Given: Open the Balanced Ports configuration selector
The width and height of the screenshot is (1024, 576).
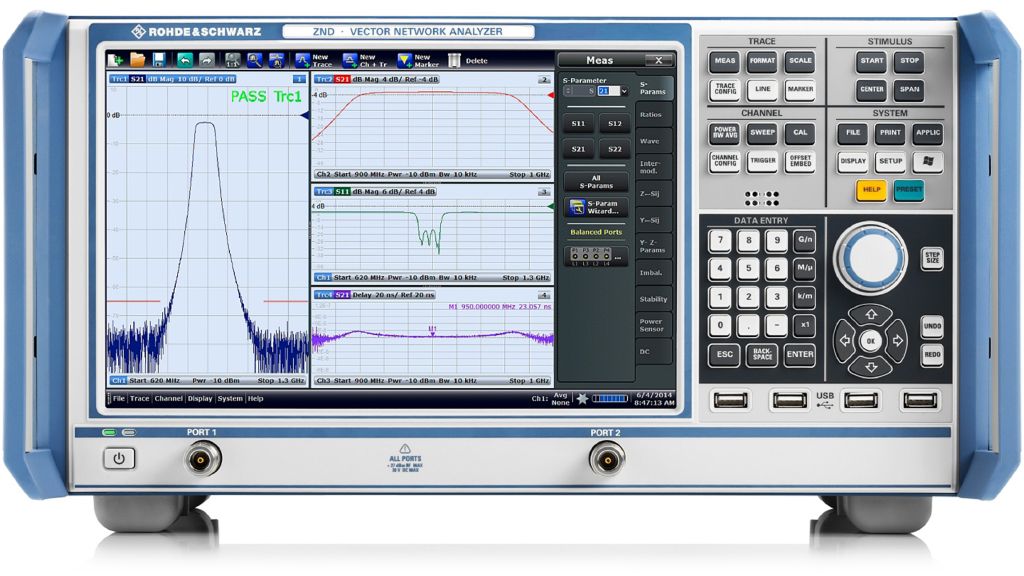Looking at the screenshot, I should [x=596, y=255].
